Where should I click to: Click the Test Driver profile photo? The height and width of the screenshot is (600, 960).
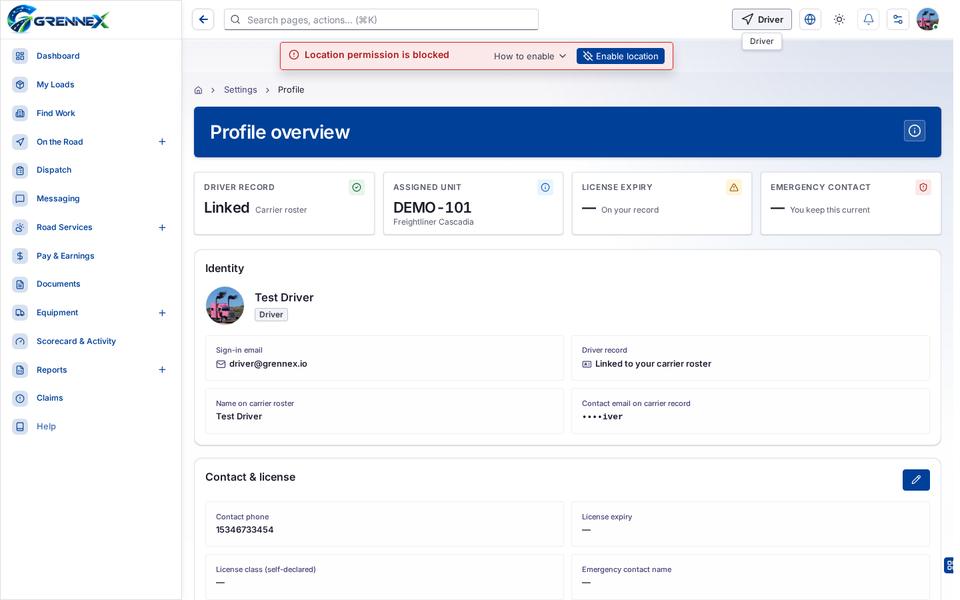pyautogui.click(x=225, y=306)
